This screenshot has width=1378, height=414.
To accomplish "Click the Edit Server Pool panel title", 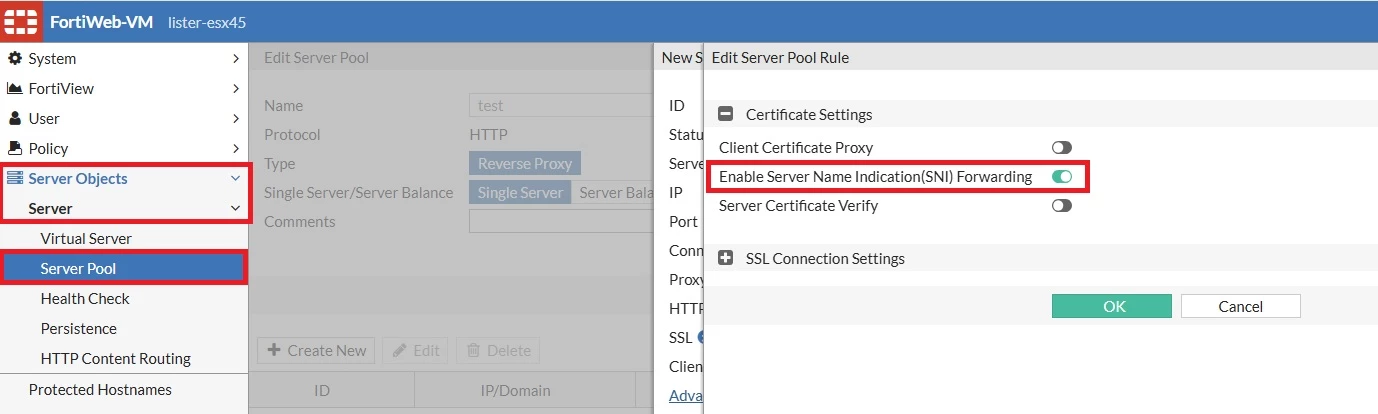I will [316, 57].
